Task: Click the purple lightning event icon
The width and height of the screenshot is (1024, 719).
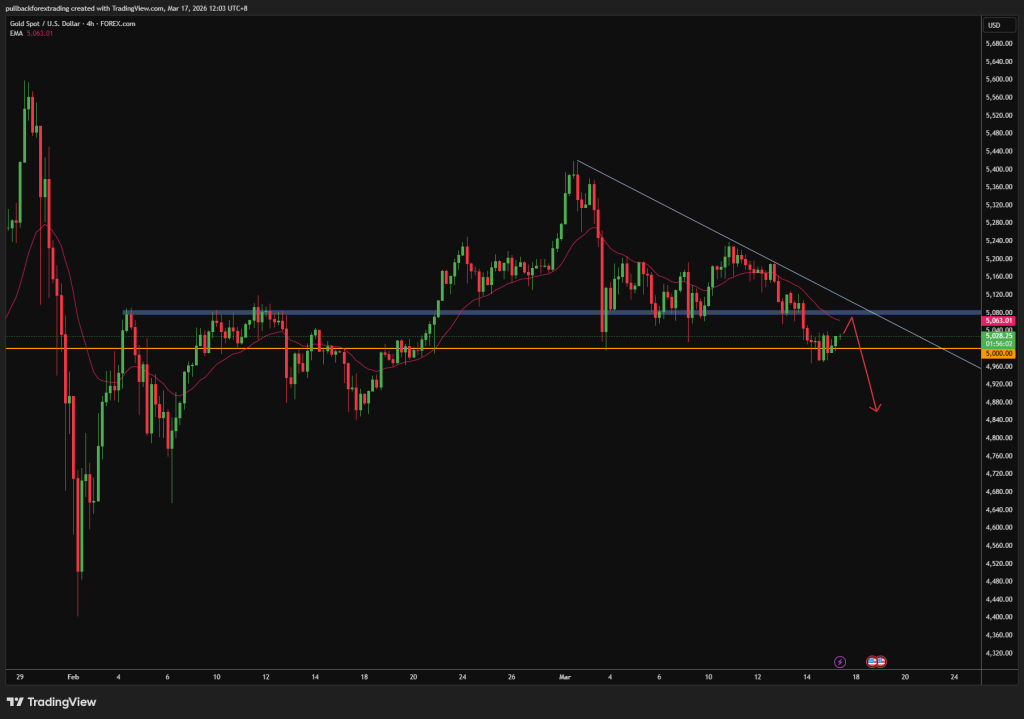Action: coord(839,662)
